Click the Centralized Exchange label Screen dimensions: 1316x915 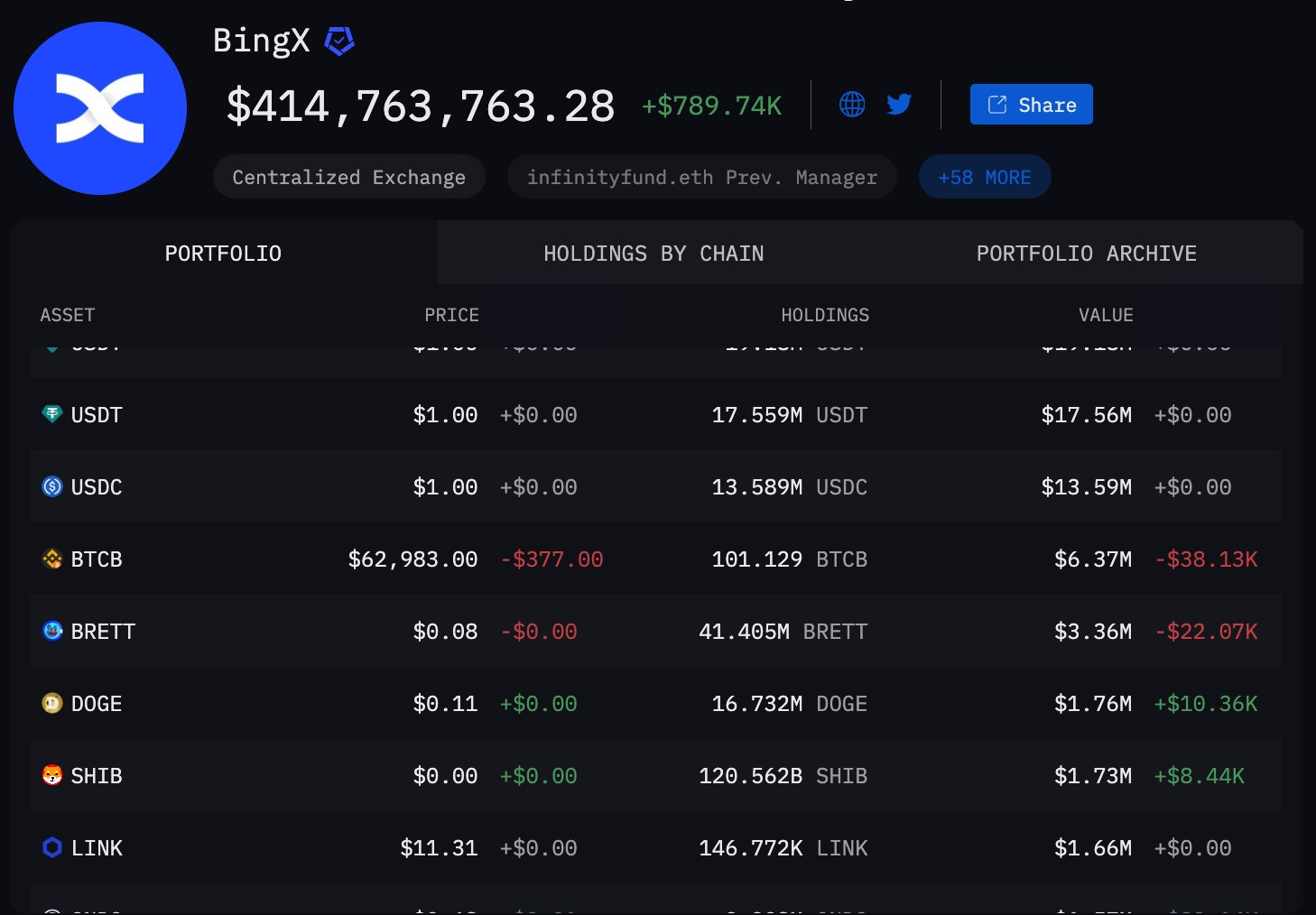[x=348, y=176]
